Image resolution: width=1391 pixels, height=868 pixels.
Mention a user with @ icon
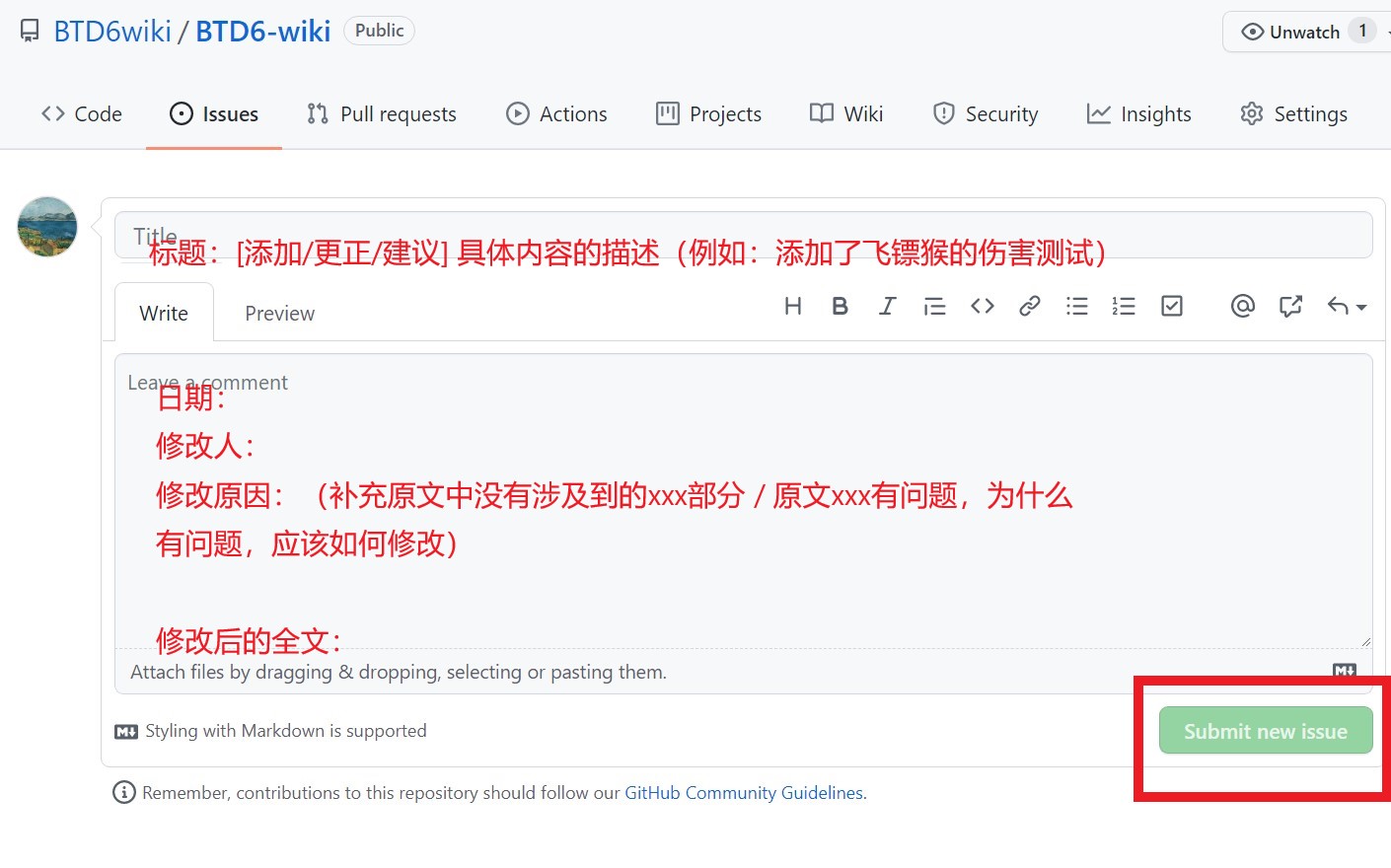(1243, 306)
